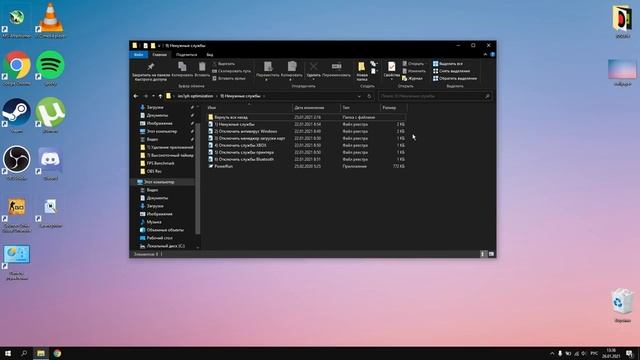The image size is (640, 360).
Task: Click Вставить ярлык in the ribbon
Action: [229, 78]
